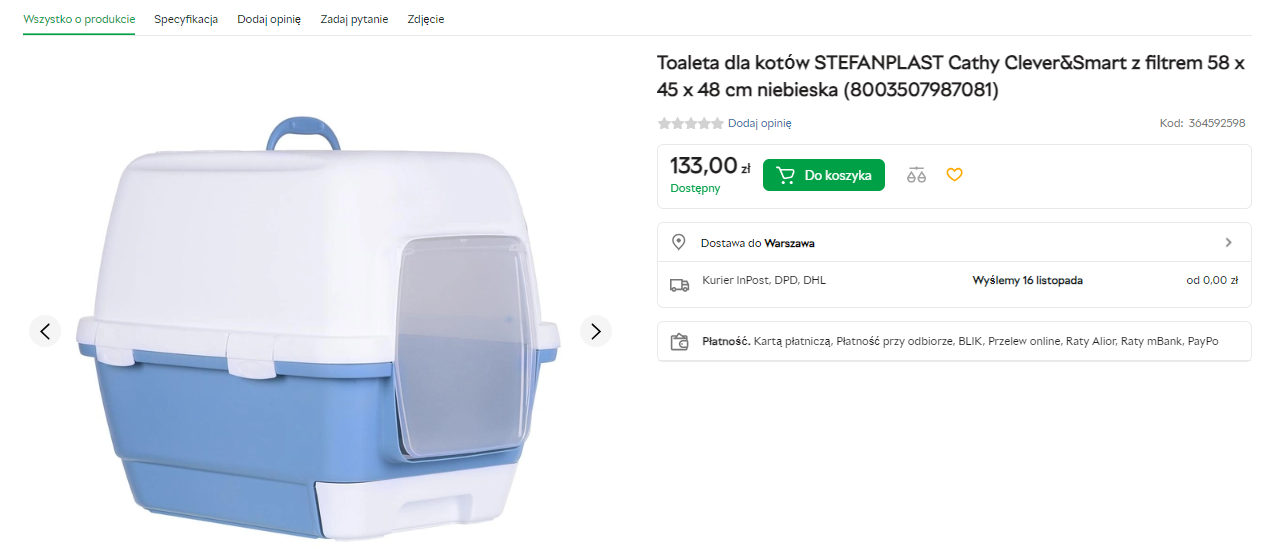Viewport: 1267px width, 548px height.
Task: Select the Zadaj pytanie tab
Action: click(x=354, y=19)
